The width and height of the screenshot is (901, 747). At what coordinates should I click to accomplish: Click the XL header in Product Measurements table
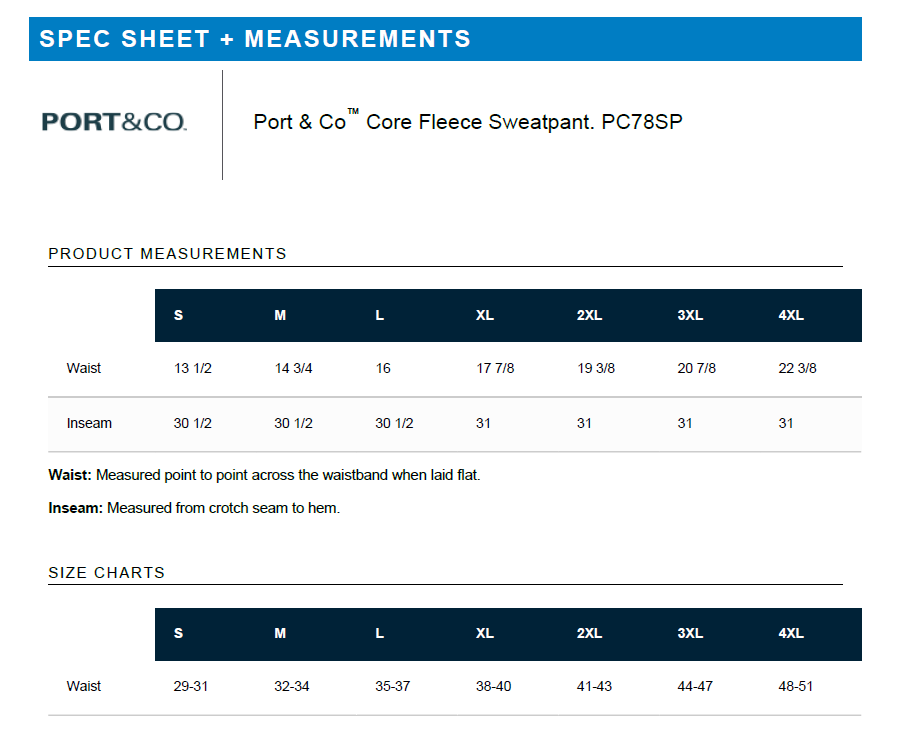[485, 315]
